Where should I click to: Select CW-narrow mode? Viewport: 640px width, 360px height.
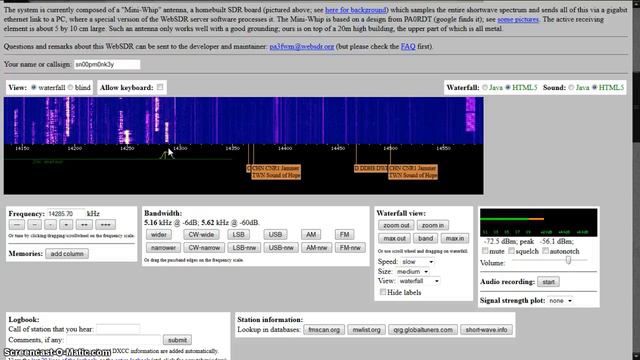(x=204, y=247)
